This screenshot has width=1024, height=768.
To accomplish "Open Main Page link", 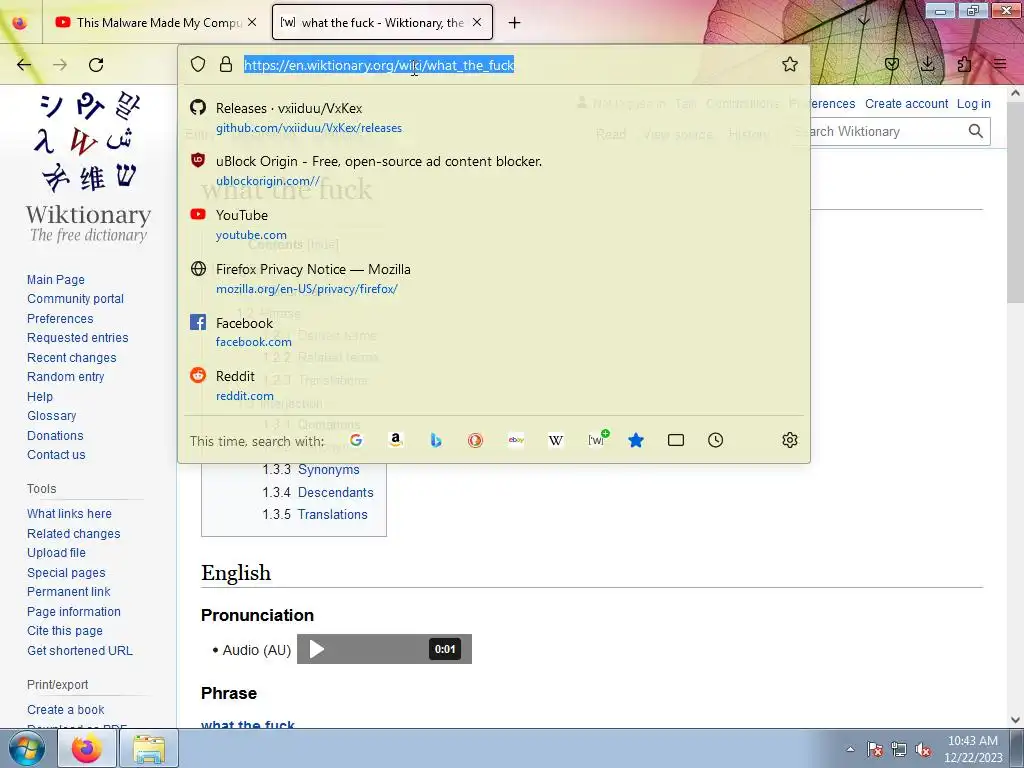I will 56,280.
